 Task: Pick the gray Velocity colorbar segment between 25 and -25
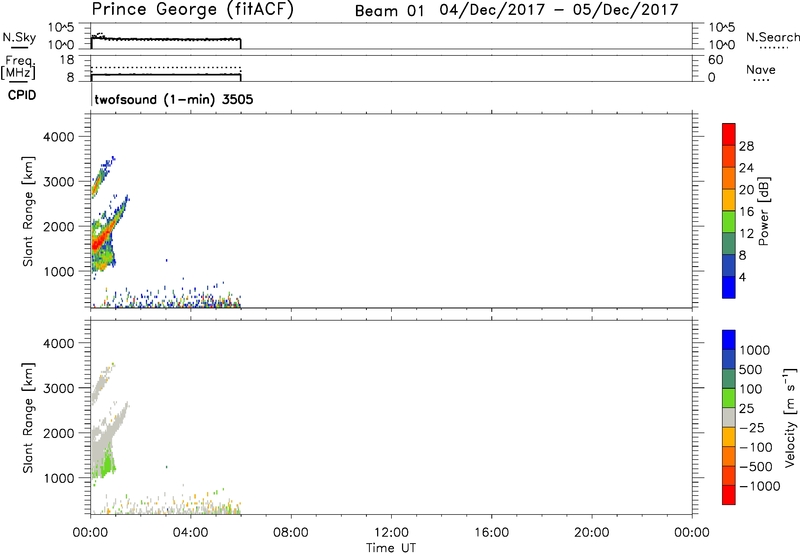point(729,417)
